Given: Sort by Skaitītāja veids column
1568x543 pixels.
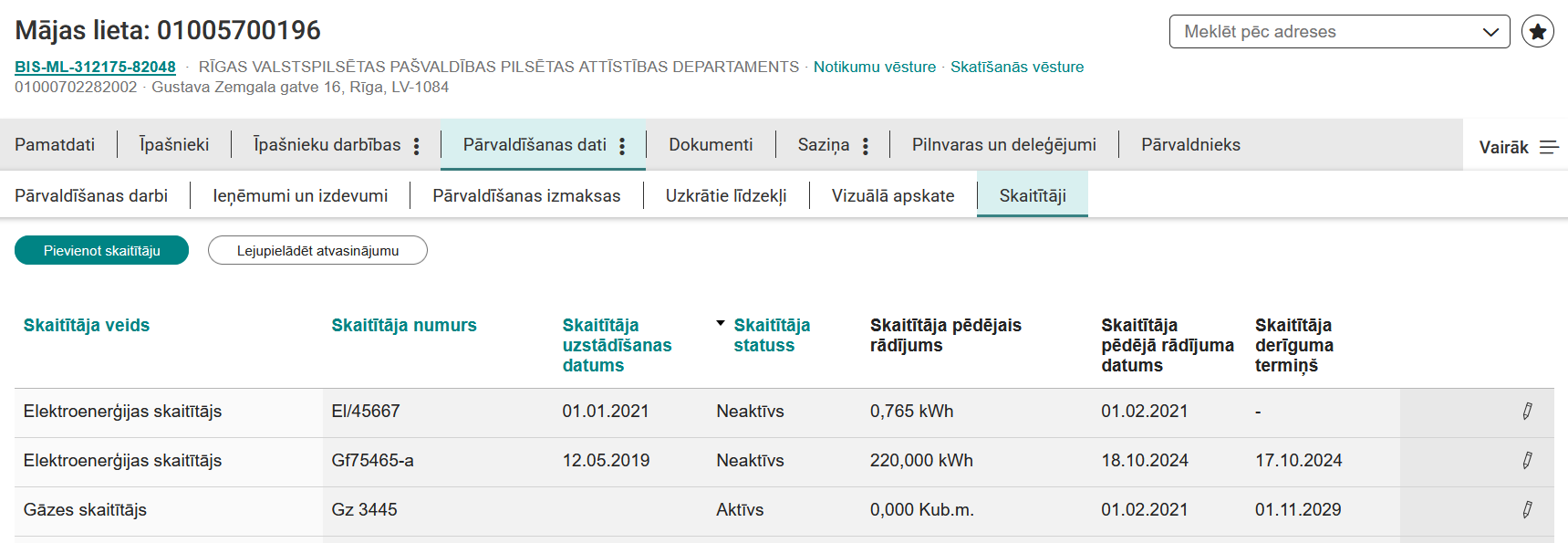Looking at the screenshot, I should (87, 326).
